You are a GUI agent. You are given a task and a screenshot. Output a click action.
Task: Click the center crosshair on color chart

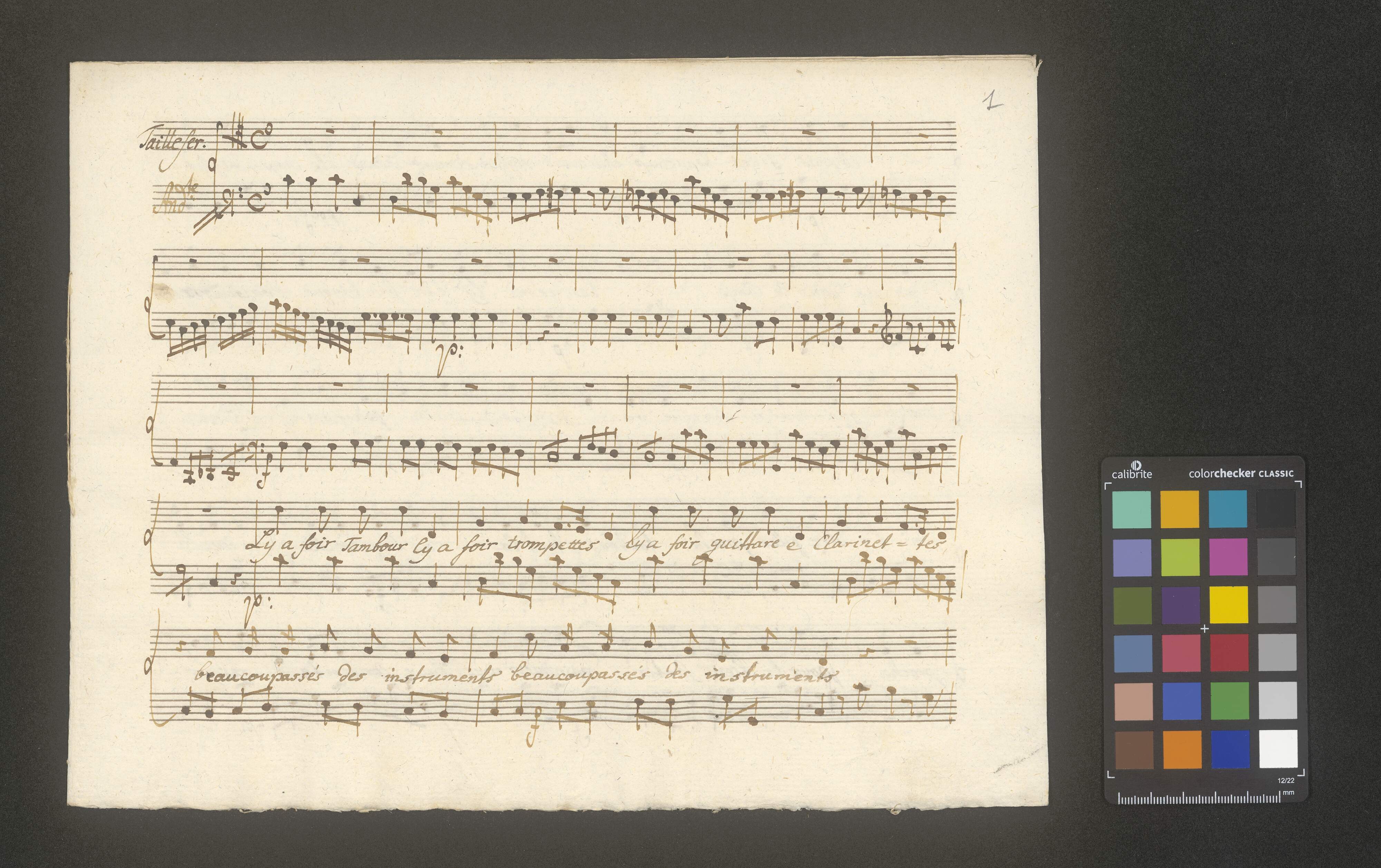(1204, 629)
